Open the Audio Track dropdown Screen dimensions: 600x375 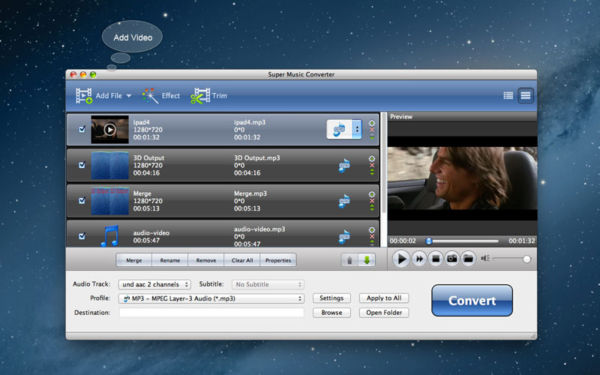point(155,284)
